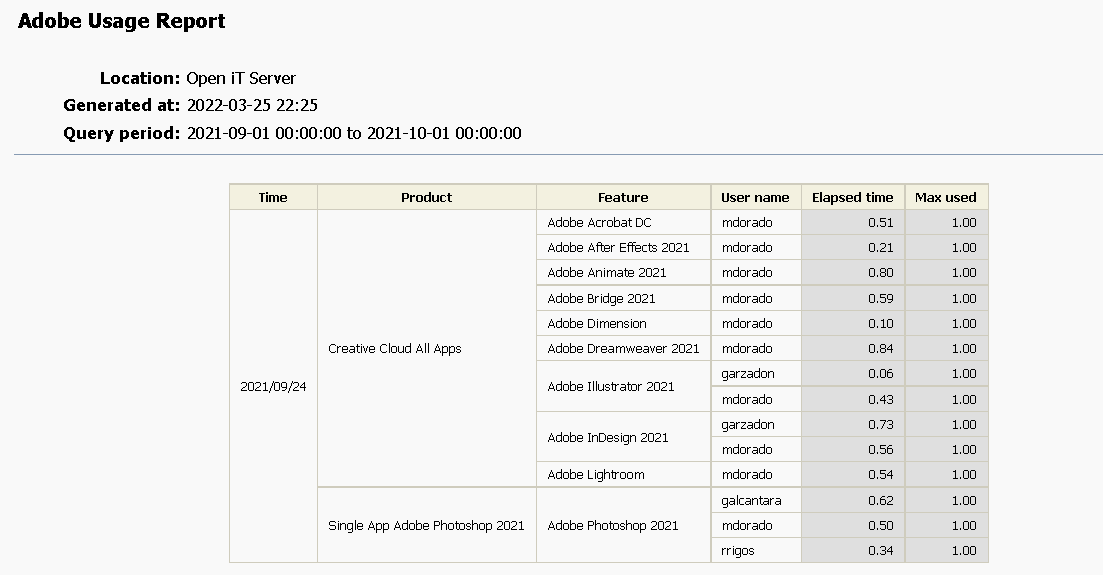1103x575 pixels.
Task: Click the Feature column header
Action: (x=623, y=197)
